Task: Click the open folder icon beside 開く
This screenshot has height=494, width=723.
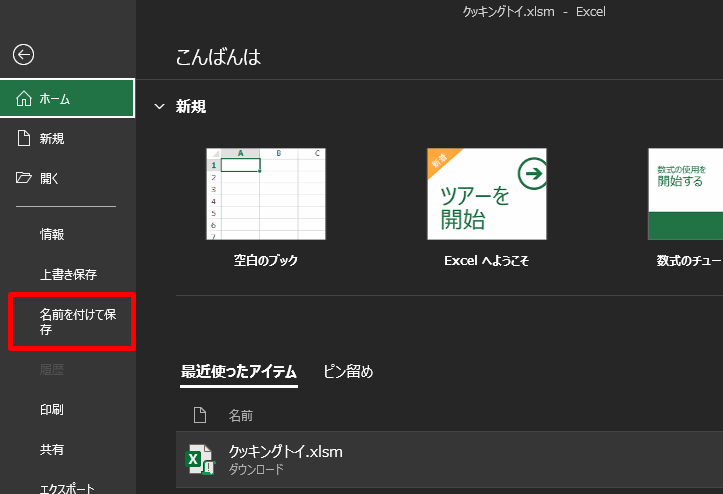Action: [25, 179]
